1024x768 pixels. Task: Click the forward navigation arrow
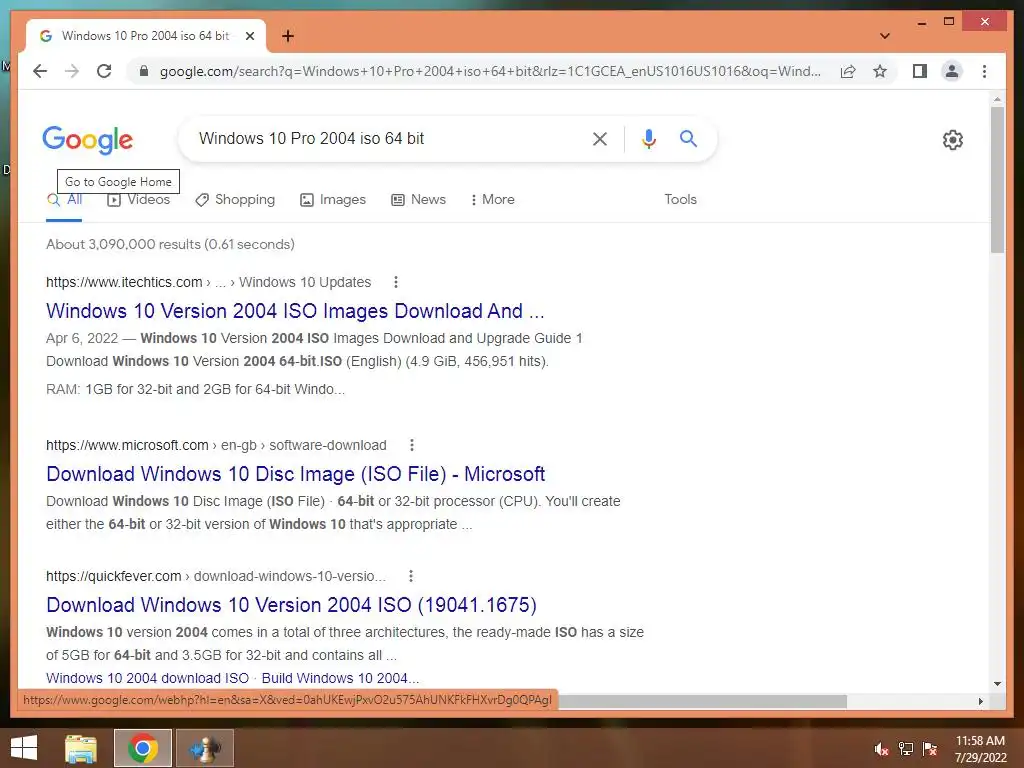[x=72, y=71]
